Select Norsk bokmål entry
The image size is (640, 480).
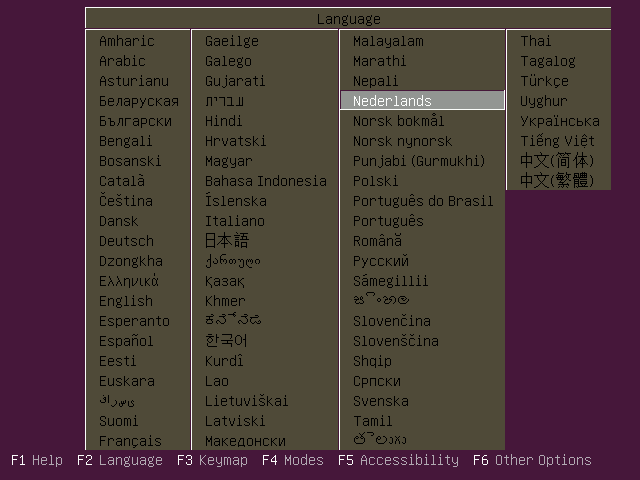(398, 121)
